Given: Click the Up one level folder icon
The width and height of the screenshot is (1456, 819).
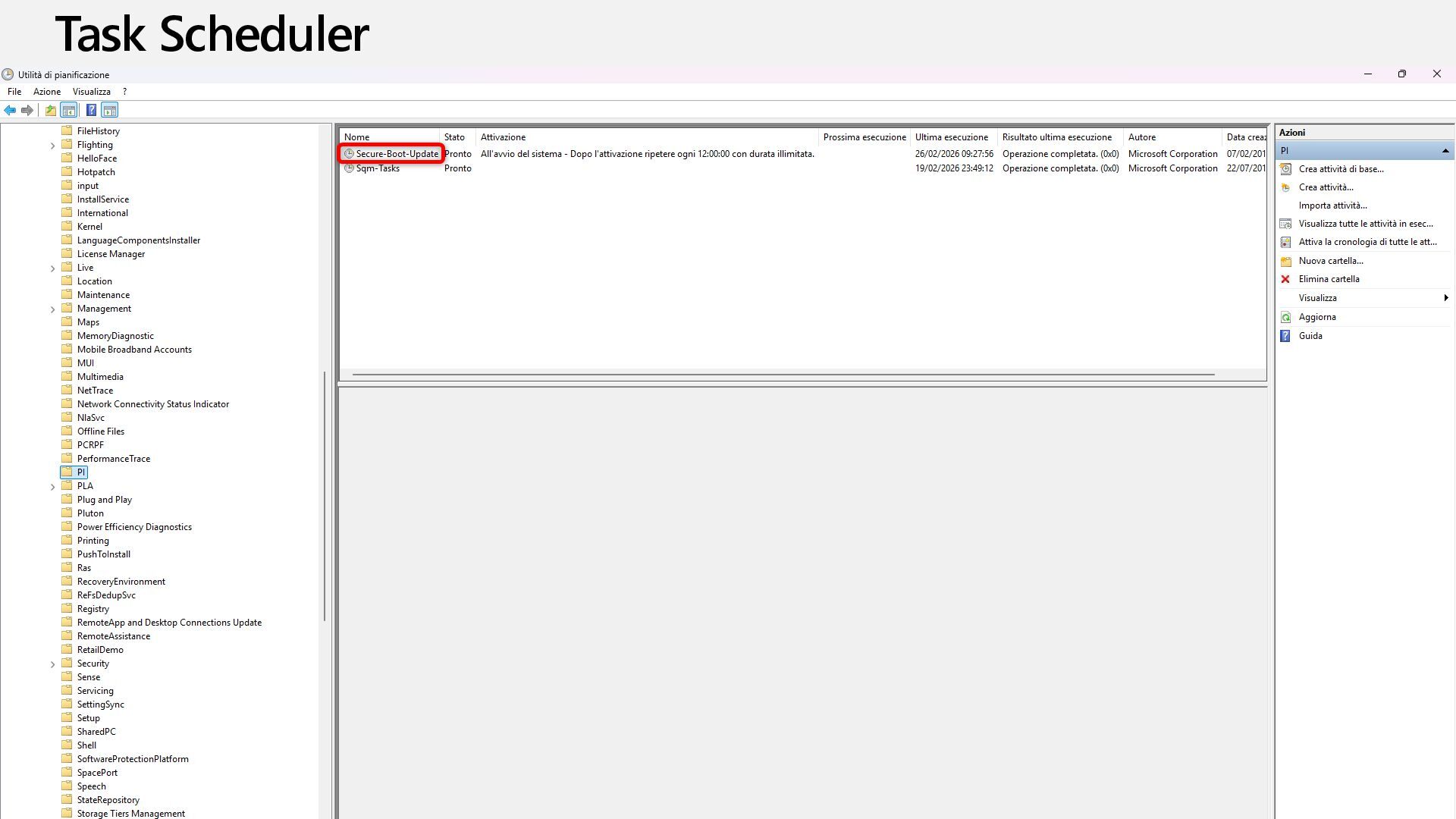Looking at the screenshot, I should point(50,111).
